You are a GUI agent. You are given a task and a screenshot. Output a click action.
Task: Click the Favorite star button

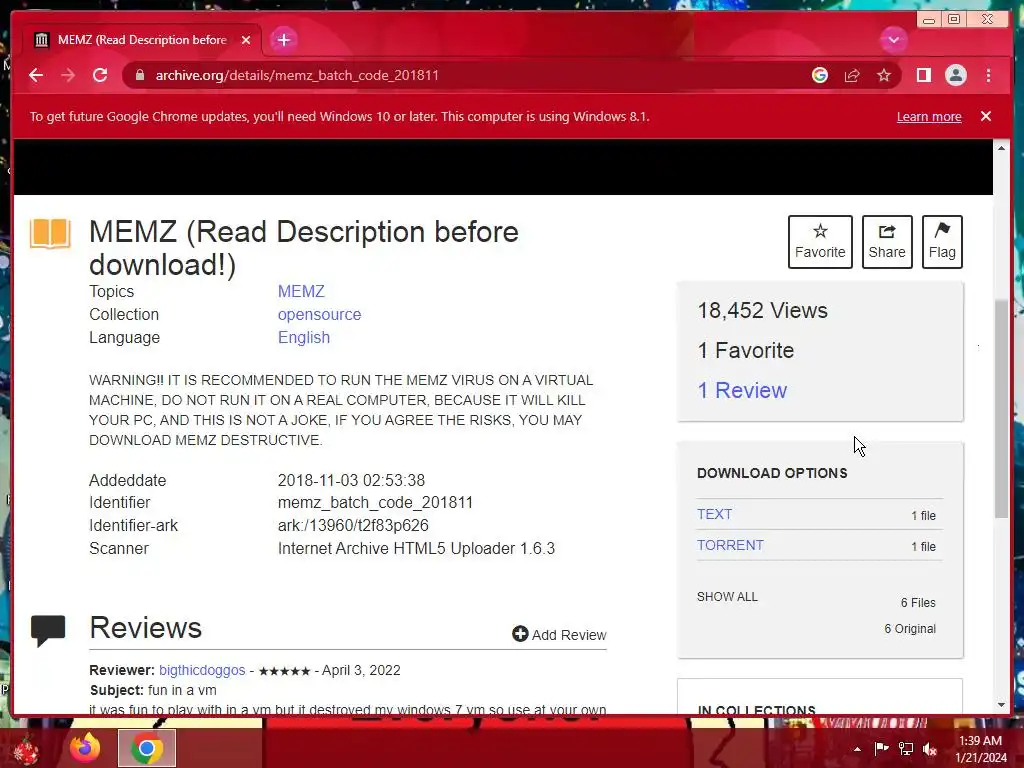pyautogui.click(x=820, y=242)
